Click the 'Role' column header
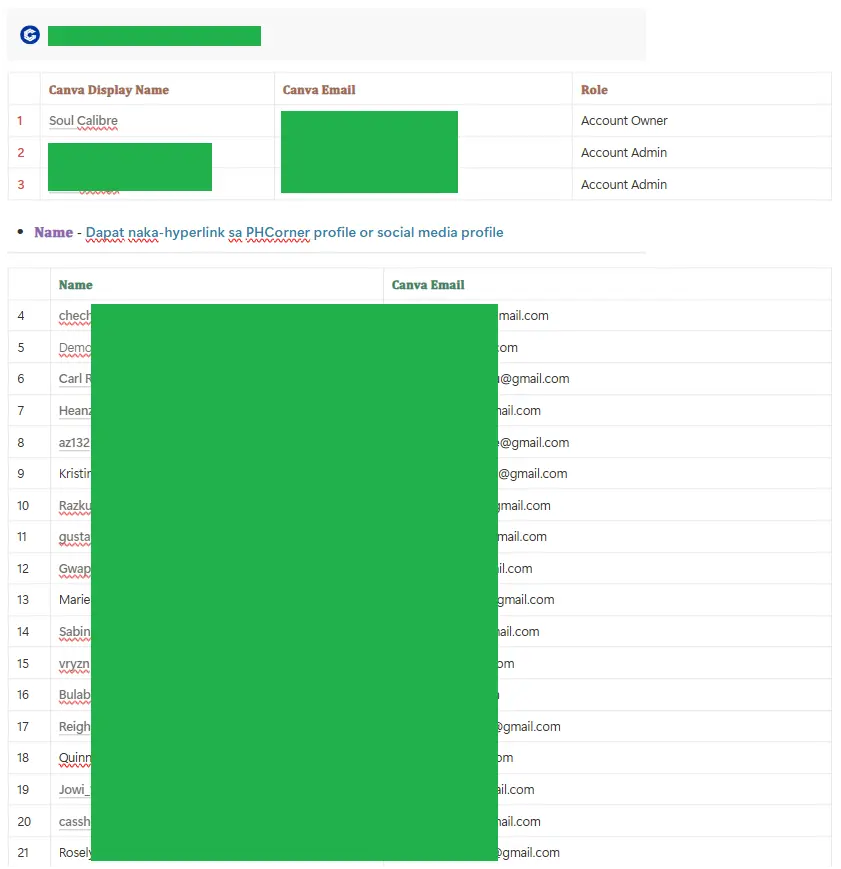 [x=594, y=90]
